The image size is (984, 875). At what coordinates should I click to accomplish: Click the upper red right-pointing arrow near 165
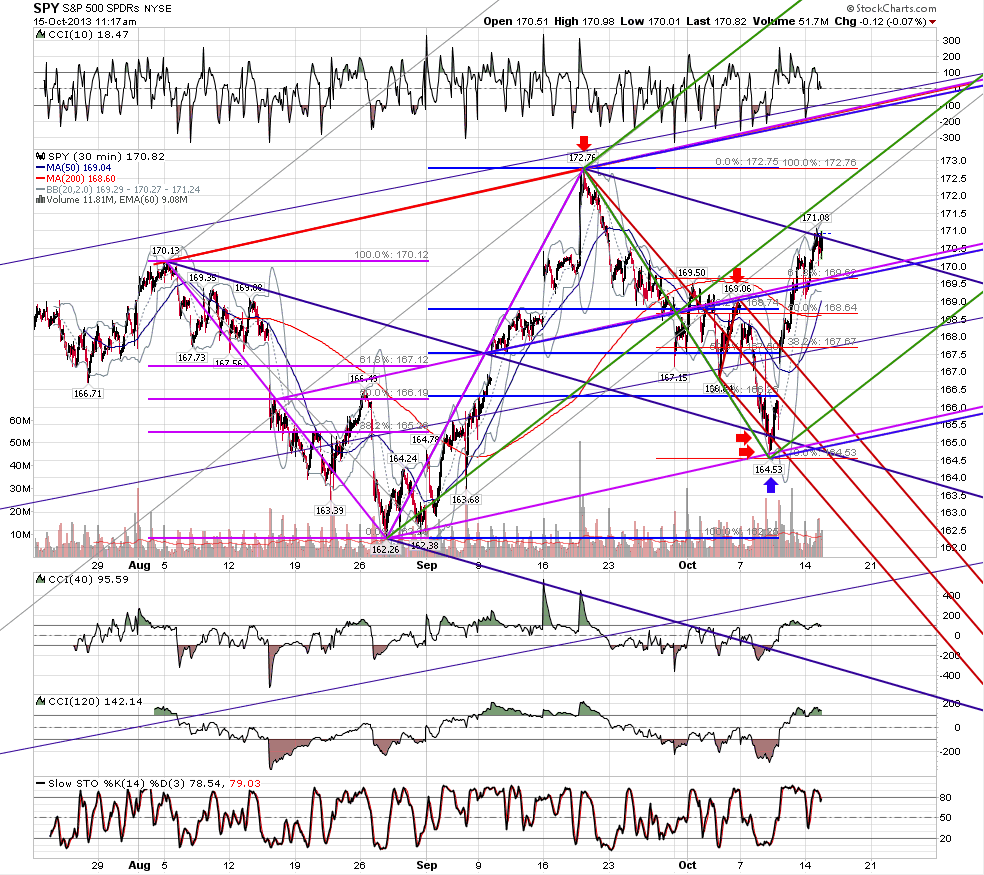pos(744,438)
